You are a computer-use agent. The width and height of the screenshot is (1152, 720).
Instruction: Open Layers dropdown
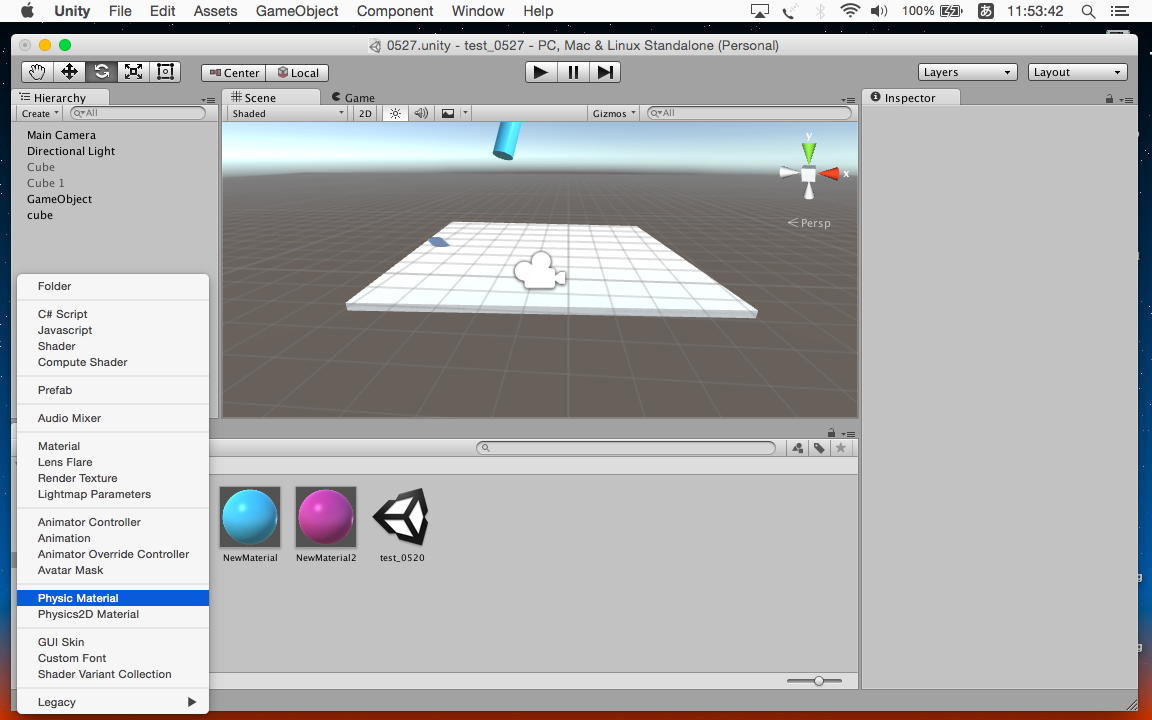[968, 72]
